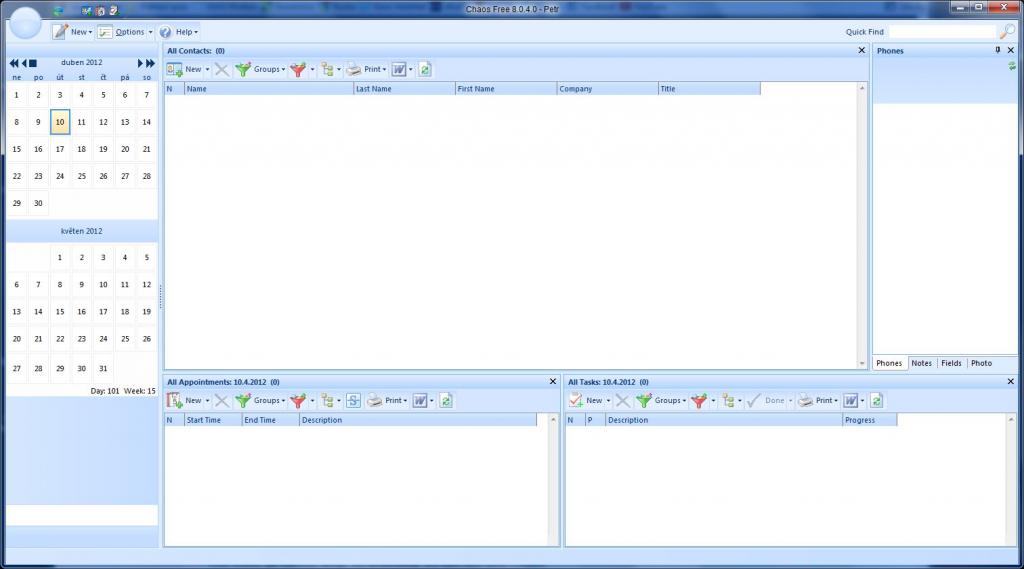
Task: Close the All Tasks panel
Action: click(1011, 382)
